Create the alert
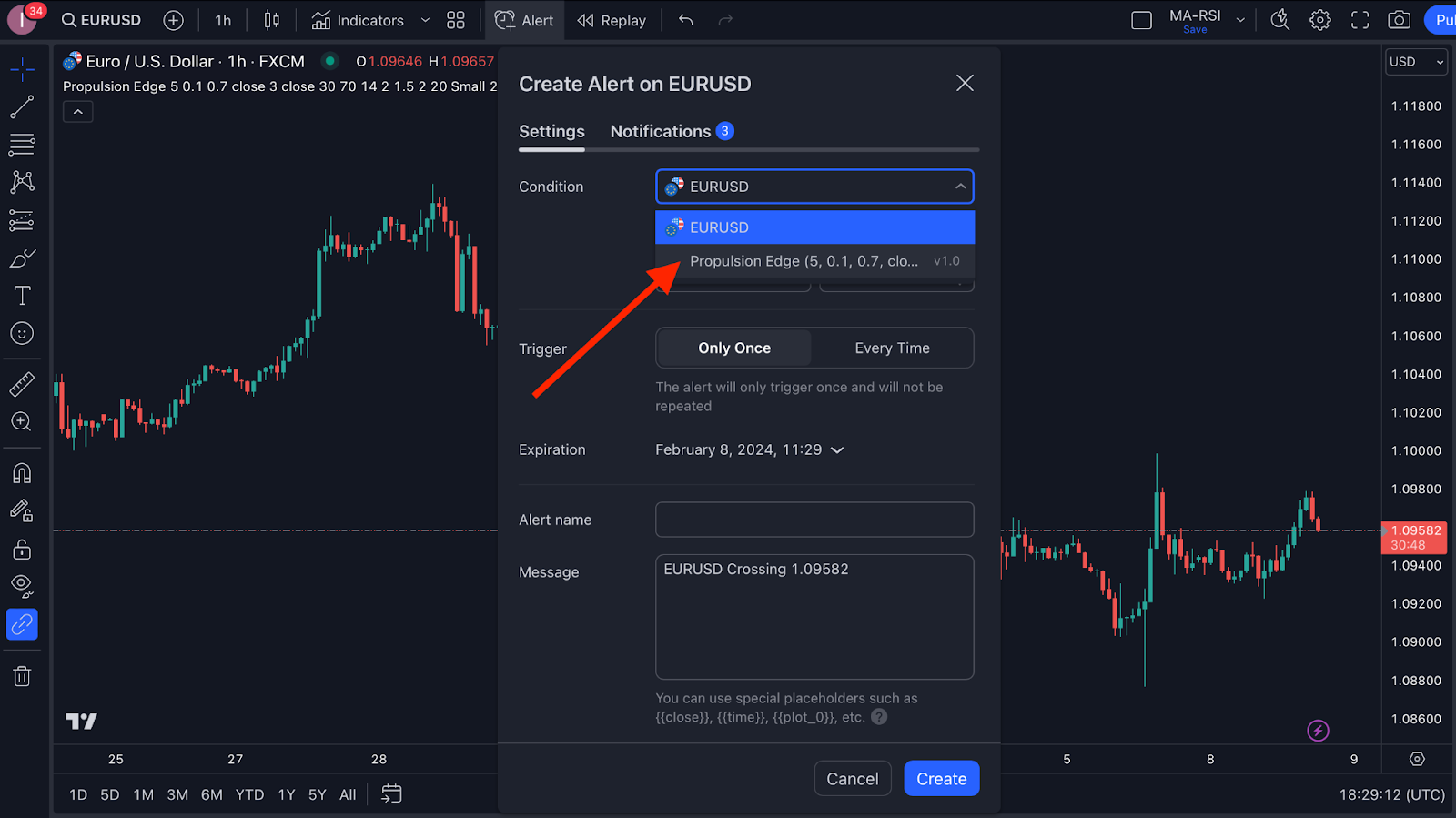 tap(941, 779)
